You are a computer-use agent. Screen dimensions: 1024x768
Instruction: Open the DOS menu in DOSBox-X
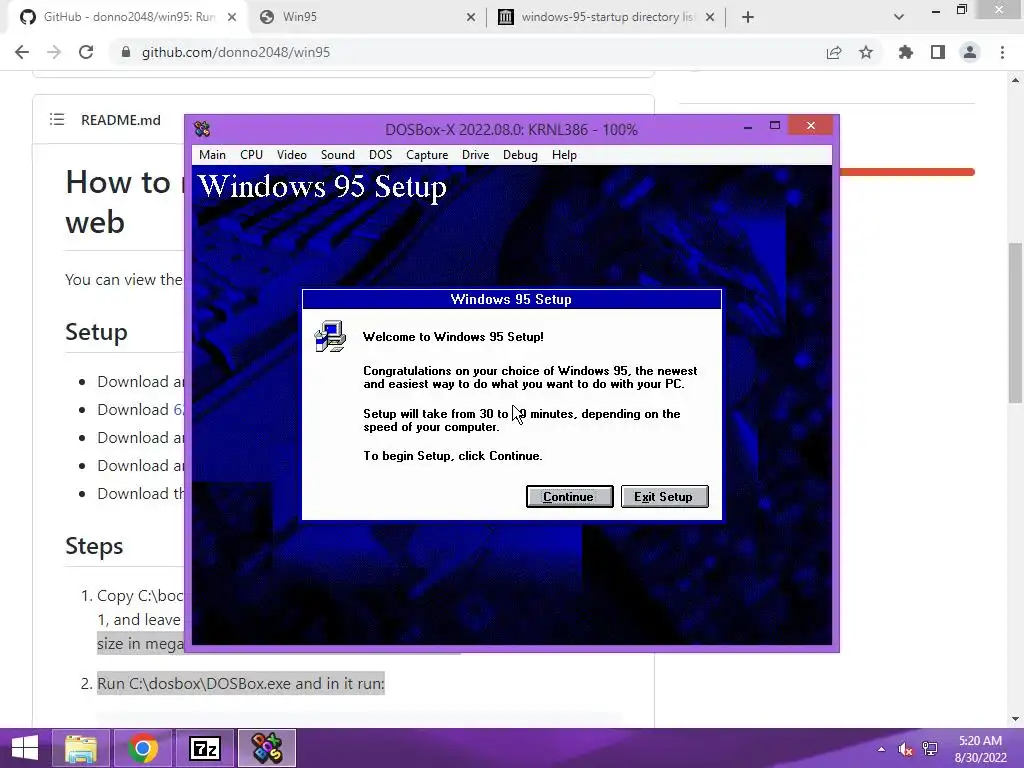pos(380,155)
